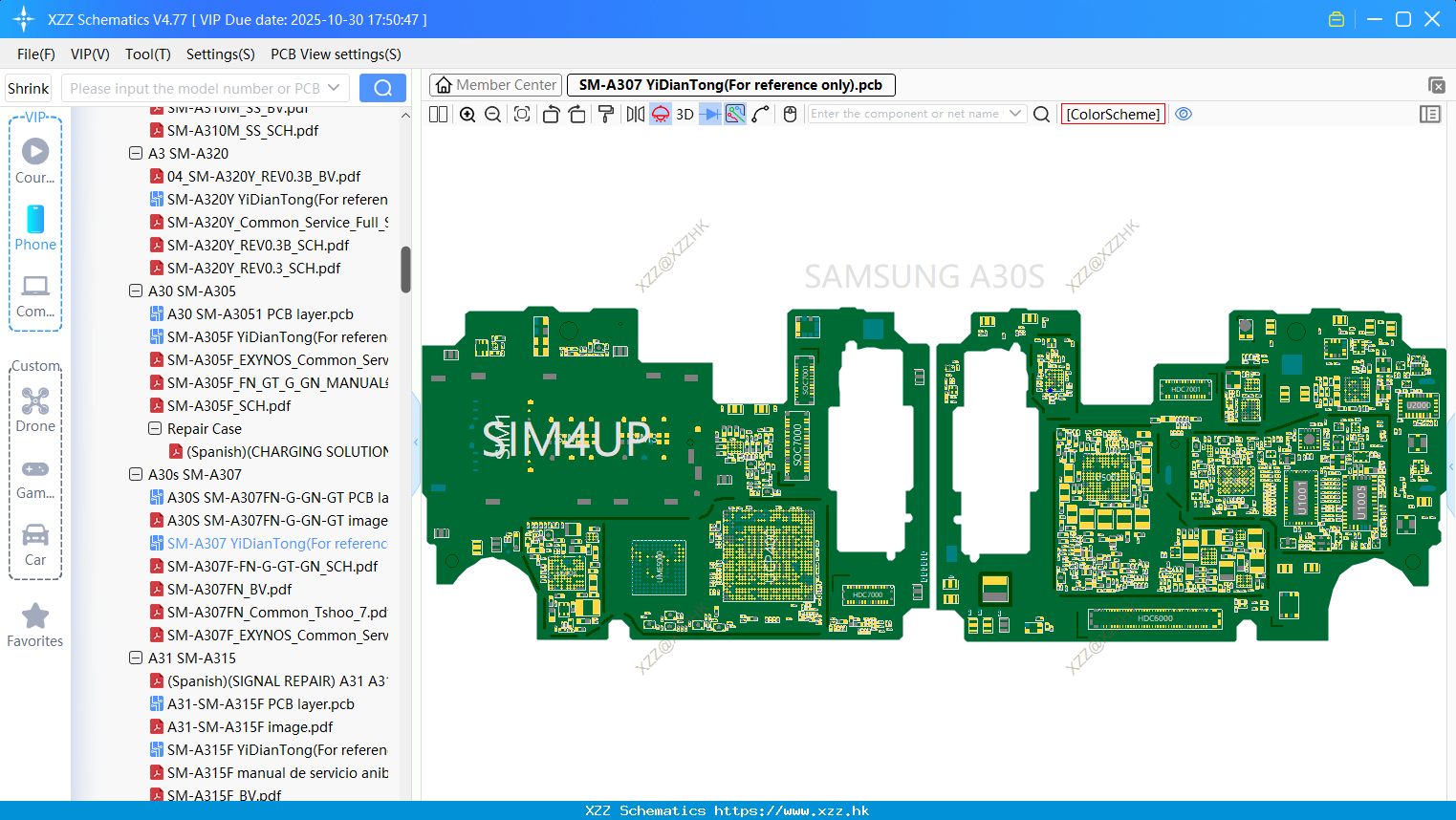The image size is (1456, 820).
Task: Rotate the board clockwise
Action: [577, 114]
